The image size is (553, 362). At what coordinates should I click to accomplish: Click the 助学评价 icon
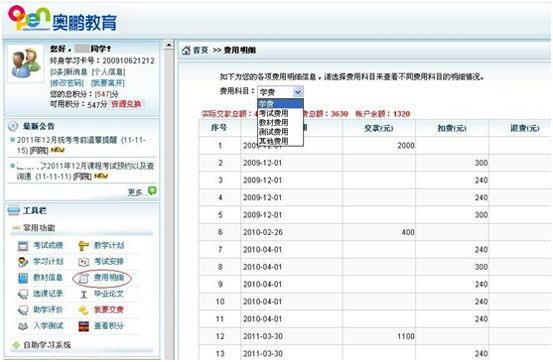[23, 310]
